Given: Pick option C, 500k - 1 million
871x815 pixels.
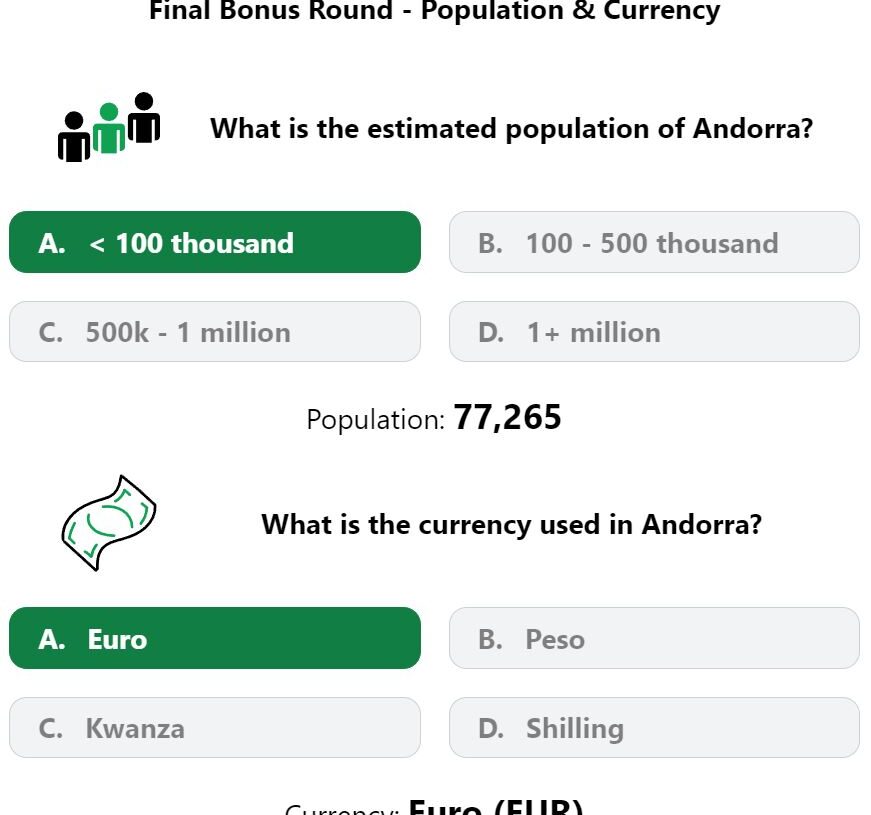Looking at the screenshot, I should click(215, 332).
